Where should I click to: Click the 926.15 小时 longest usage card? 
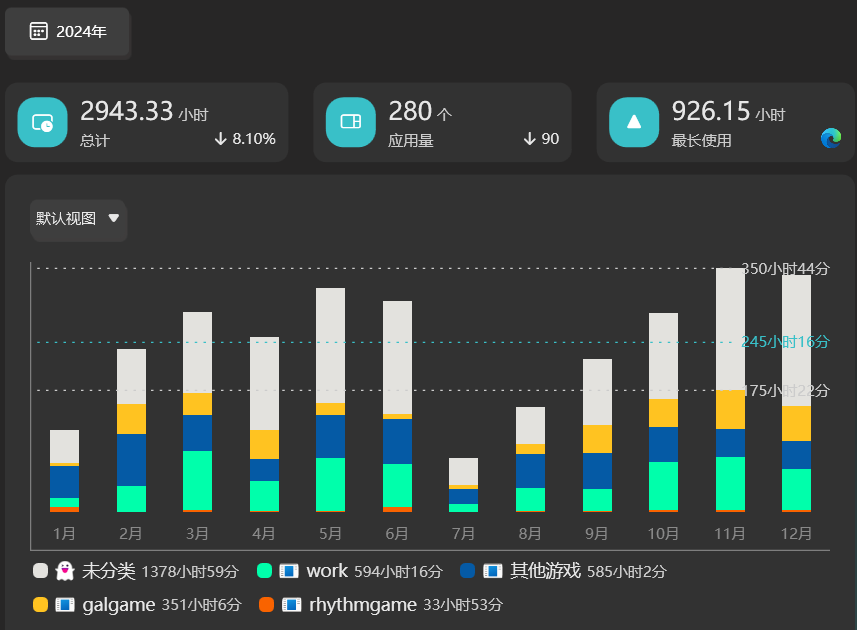coord(726,122)
